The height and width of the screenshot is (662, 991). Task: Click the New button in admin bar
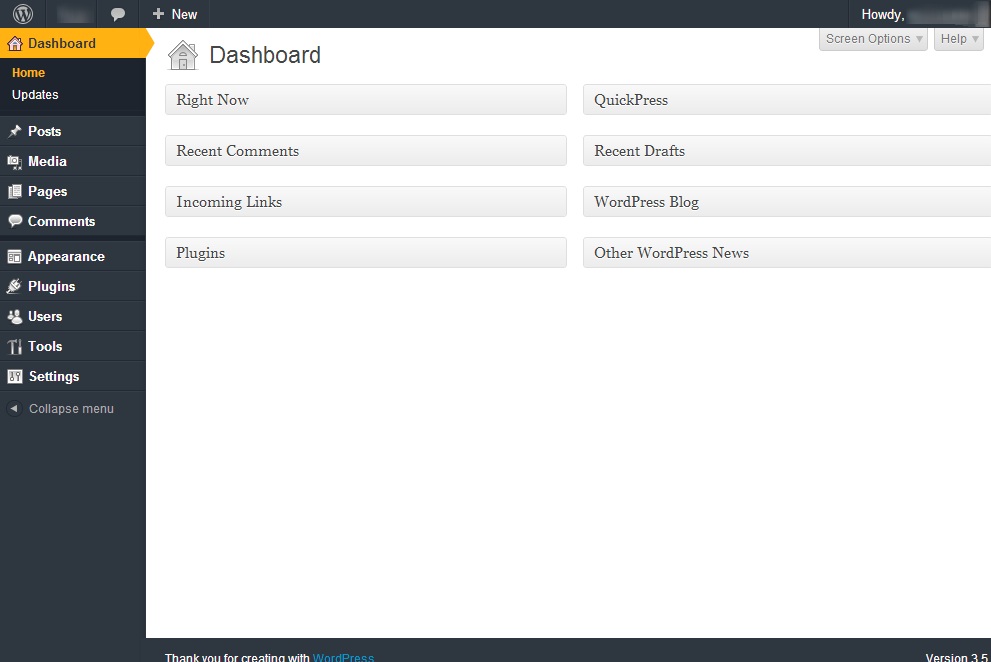click(x=175, y=14)
